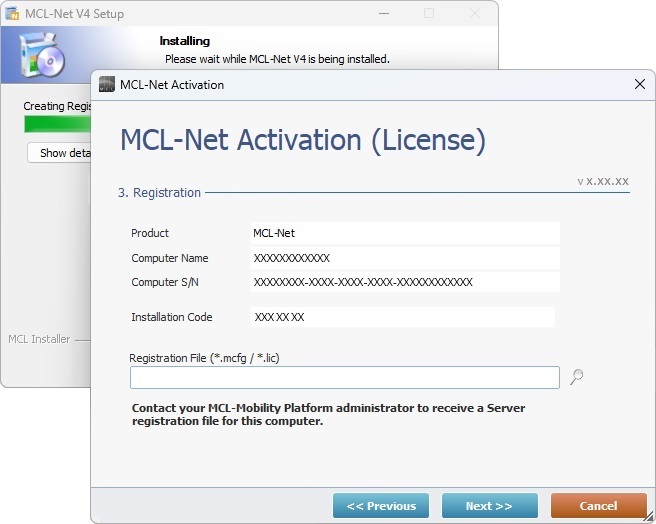Select the Computer S/N value field
656x524 pixels.
coord(405,282)
